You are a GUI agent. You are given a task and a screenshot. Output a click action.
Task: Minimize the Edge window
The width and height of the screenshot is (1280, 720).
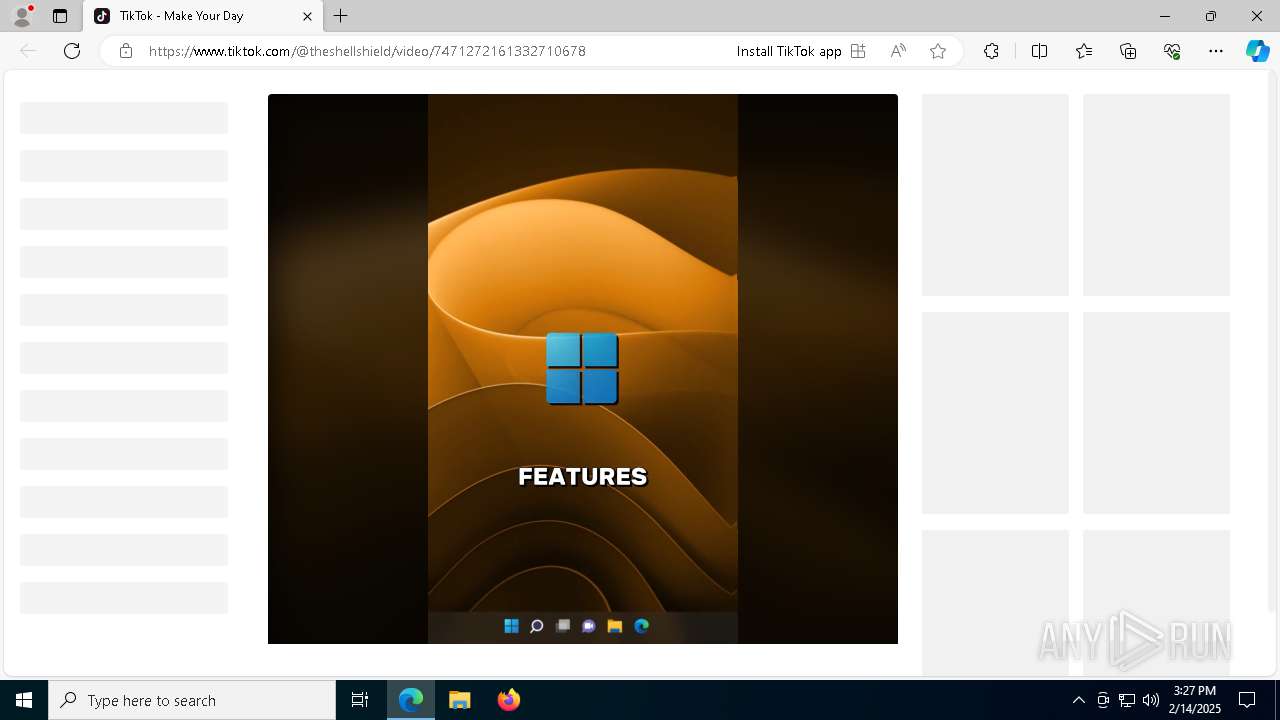pyautogui.click(x=1165, y=16)
